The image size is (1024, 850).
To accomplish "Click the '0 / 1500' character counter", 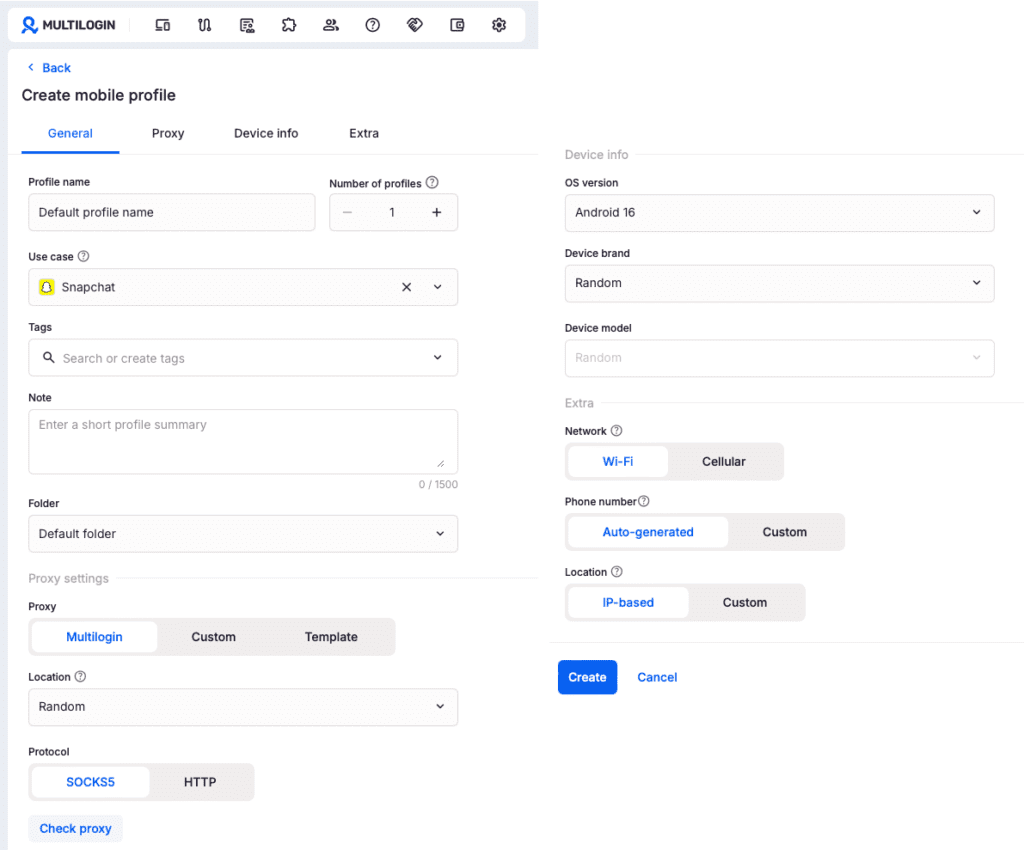I will point(438,484).
